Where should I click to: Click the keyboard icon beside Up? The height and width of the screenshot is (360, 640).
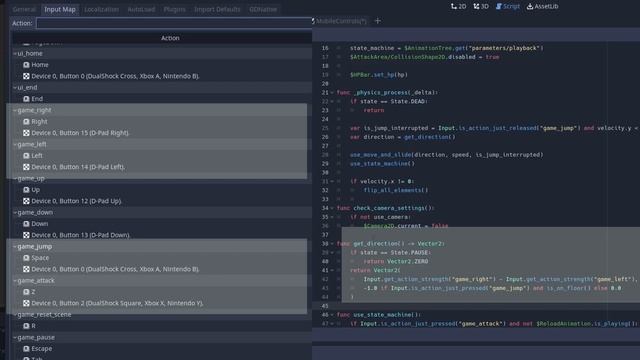(26, 190)
